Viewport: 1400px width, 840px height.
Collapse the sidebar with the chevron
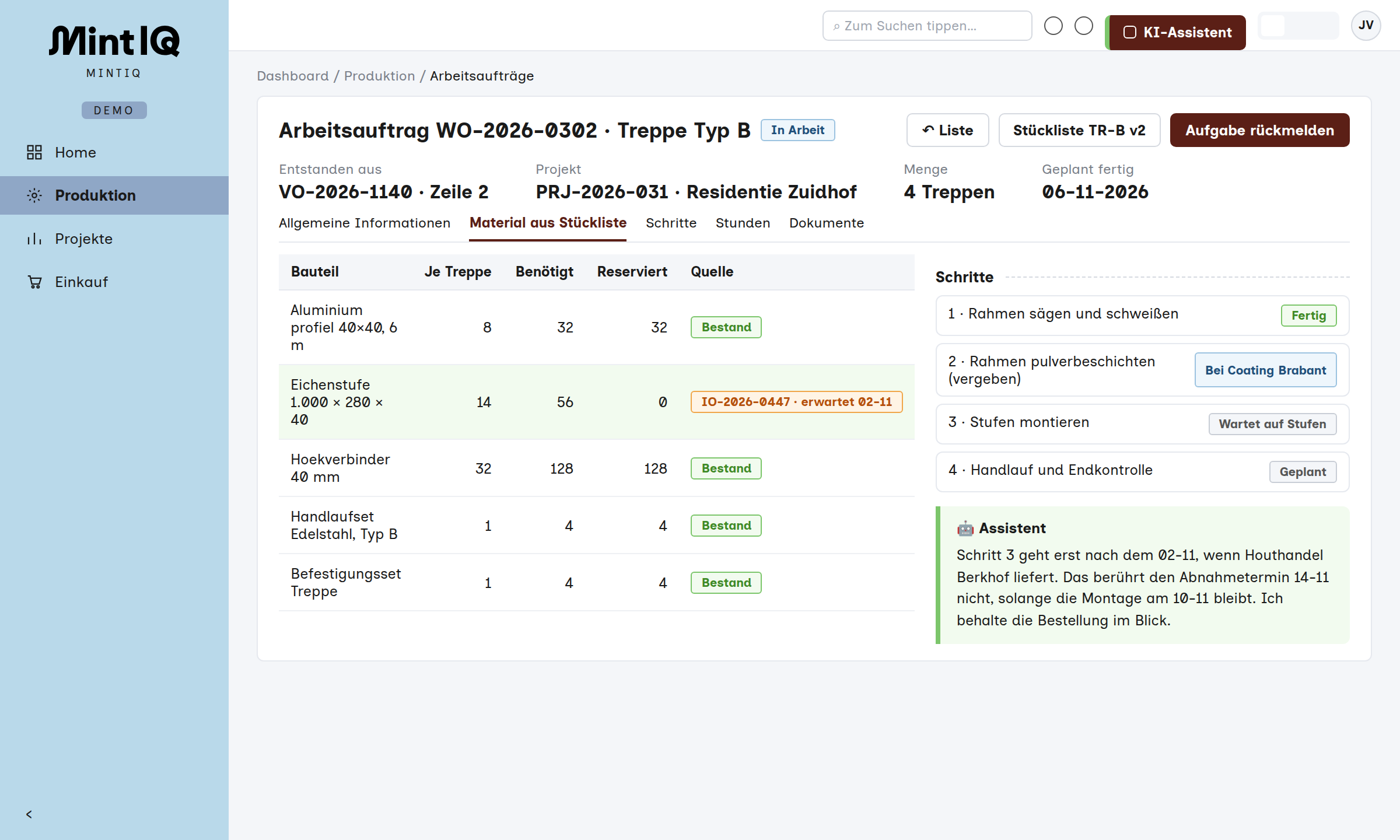[x=29, y=814]
